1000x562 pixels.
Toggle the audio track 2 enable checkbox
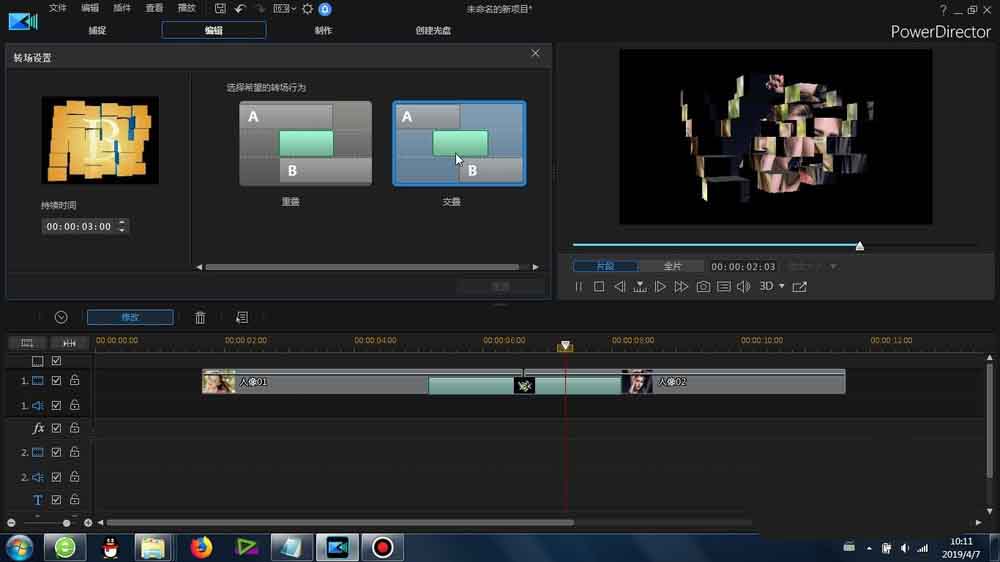pyautogui.click(x=56, y=477)
